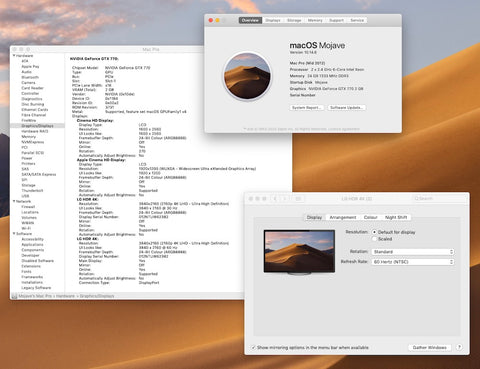This screenshot has height=369, width=480.
Task: Select NVMExpress in the System Report sidebar
Action: point(33,142)
